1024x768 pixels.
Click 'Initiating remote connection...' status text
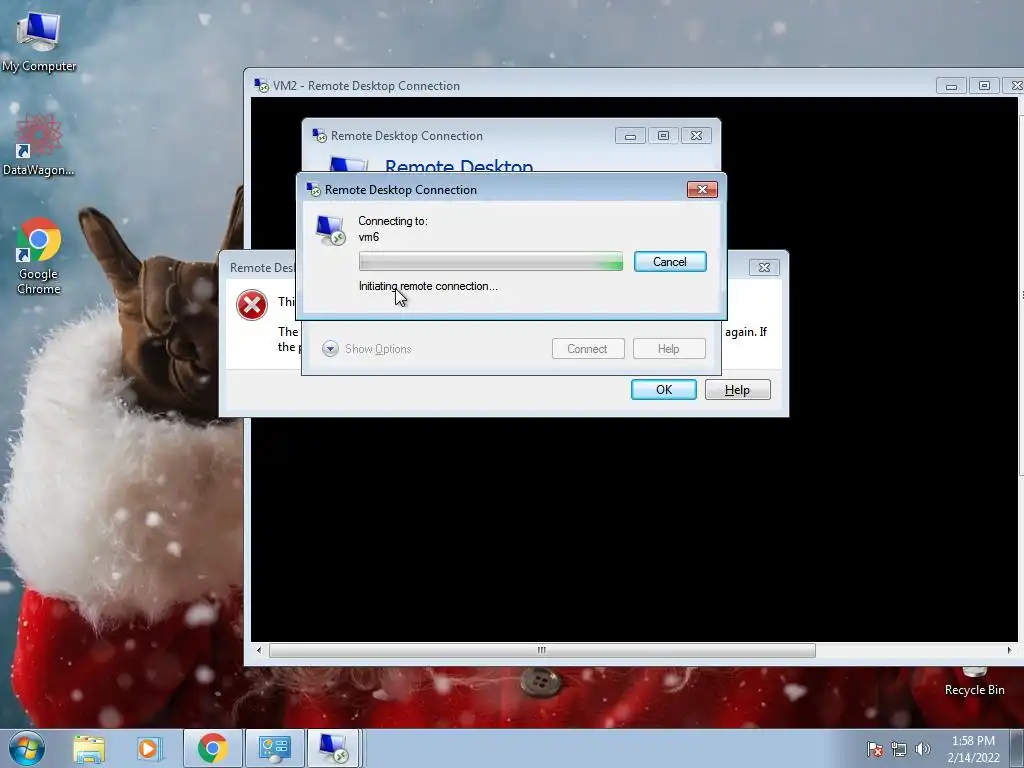coord(428,286)
